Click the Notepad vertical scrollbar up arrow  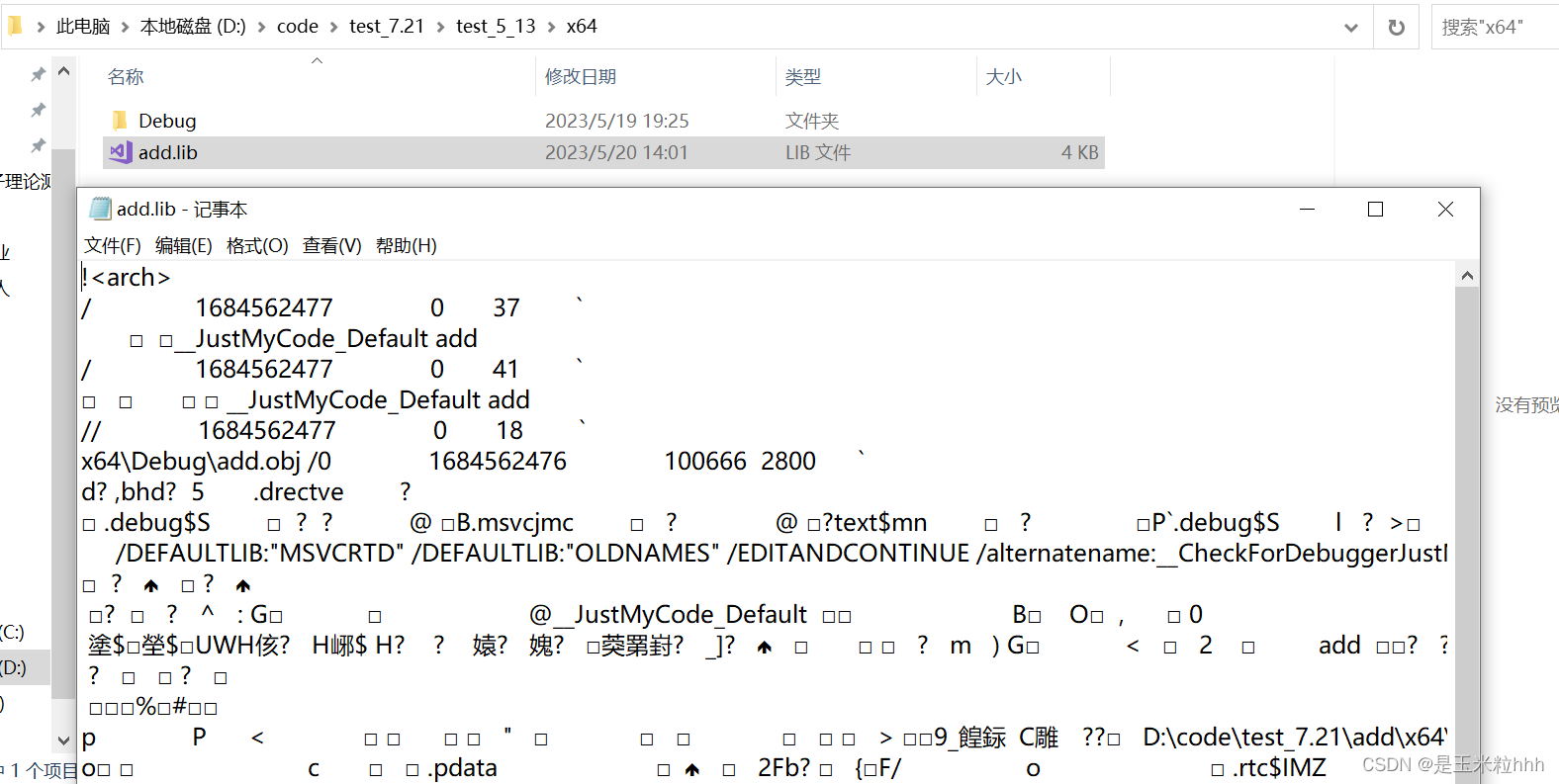point(1467,276)
